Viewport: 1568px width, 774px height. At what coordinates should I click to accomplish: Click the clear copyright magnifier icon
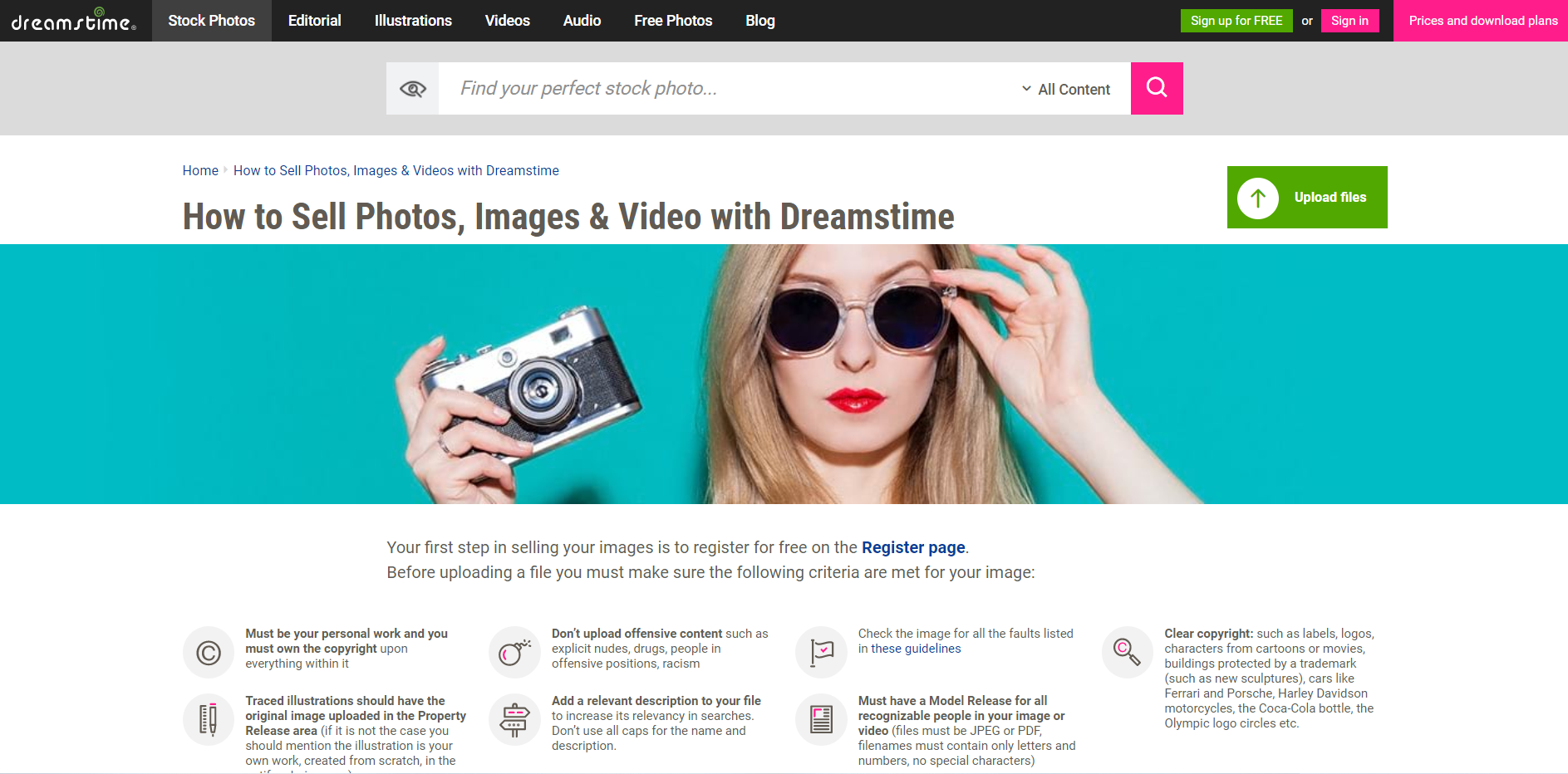1128,653
